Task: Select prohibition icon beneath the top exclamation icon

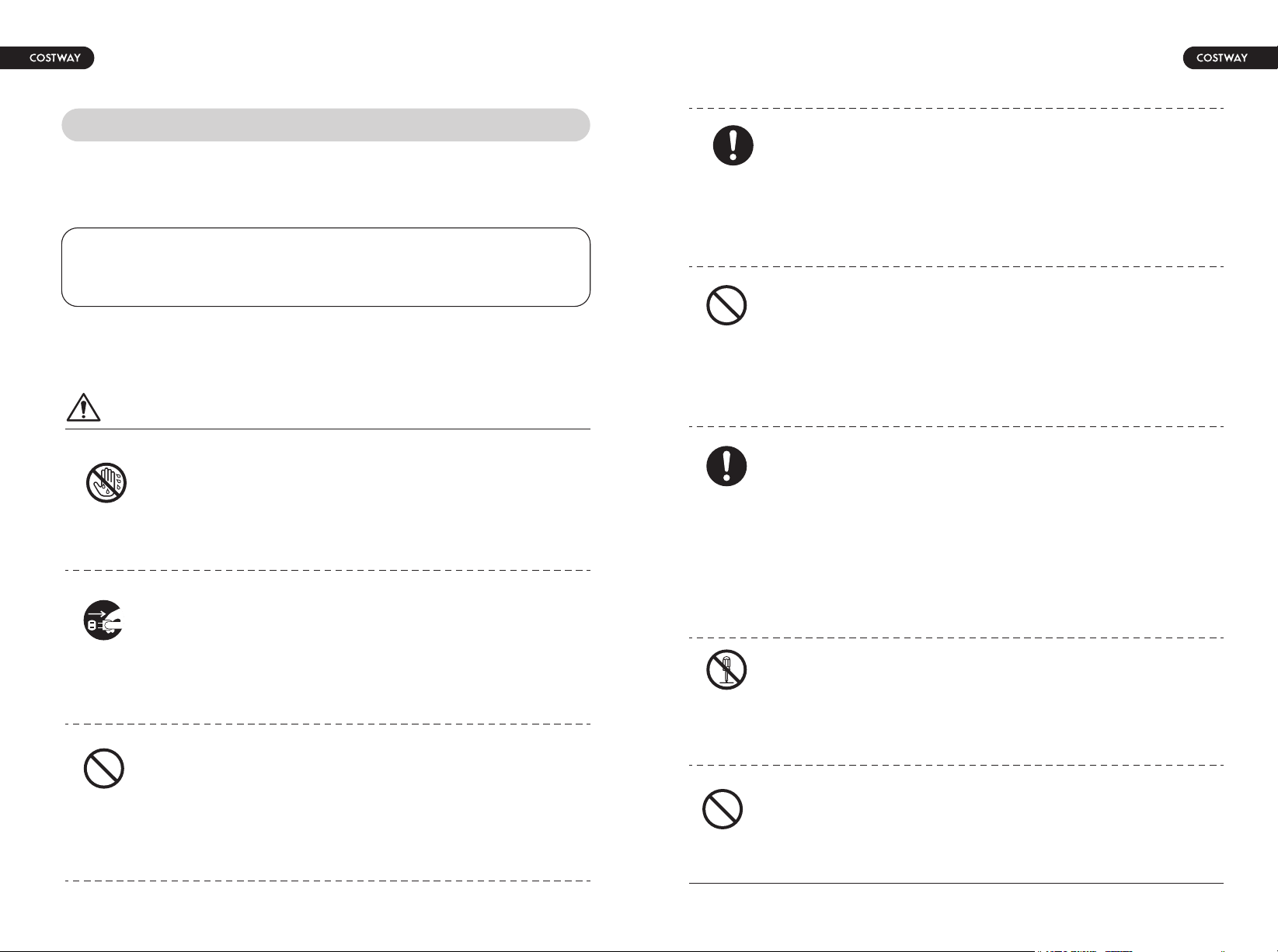Action: tap(726, 306)
